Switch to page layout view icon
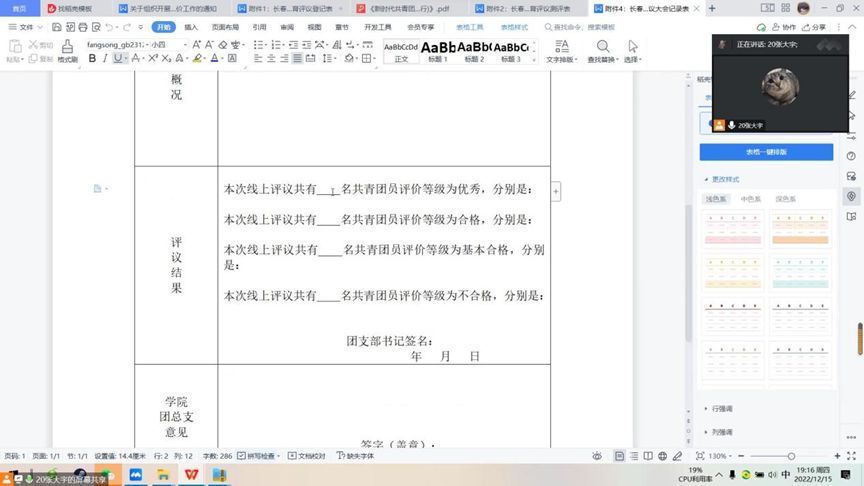This screenshot has height=486, width=864. click(x=619, y=456)
